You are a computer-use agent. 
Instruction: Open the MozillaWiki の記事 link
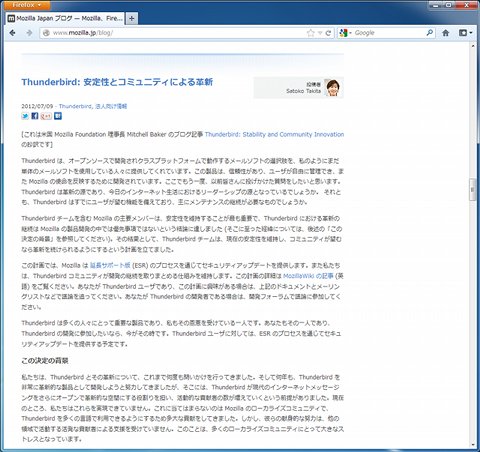click(308, 276)
